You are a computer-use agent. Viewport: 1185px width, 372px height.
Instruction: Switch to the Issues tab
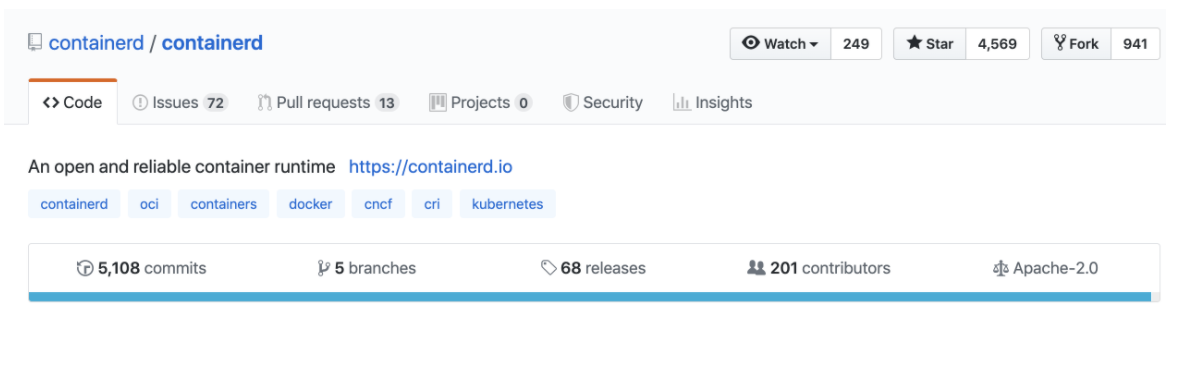point(180,103)
